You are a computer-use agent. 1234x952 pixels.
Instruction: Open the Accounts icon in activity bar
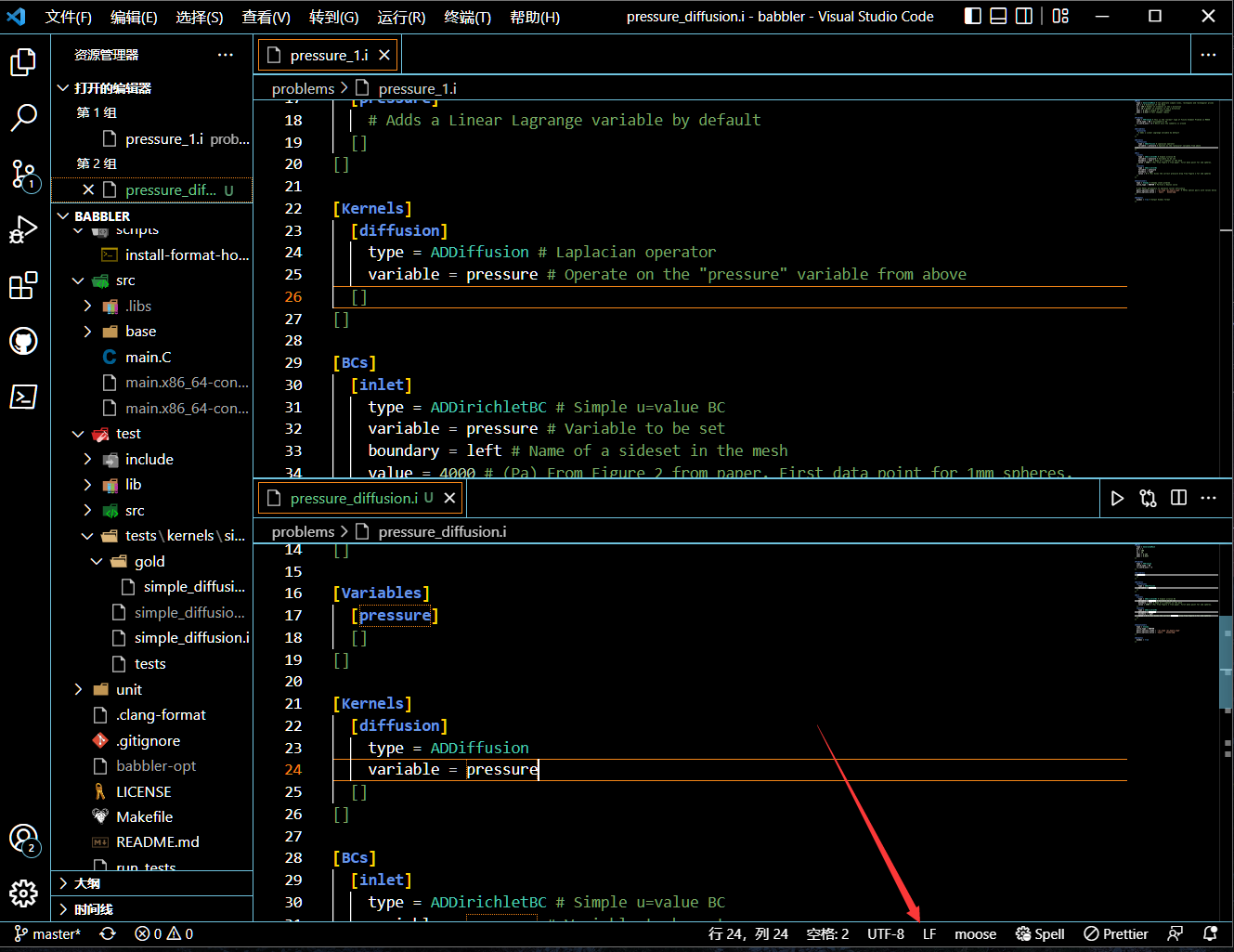[x=23, y=839]
